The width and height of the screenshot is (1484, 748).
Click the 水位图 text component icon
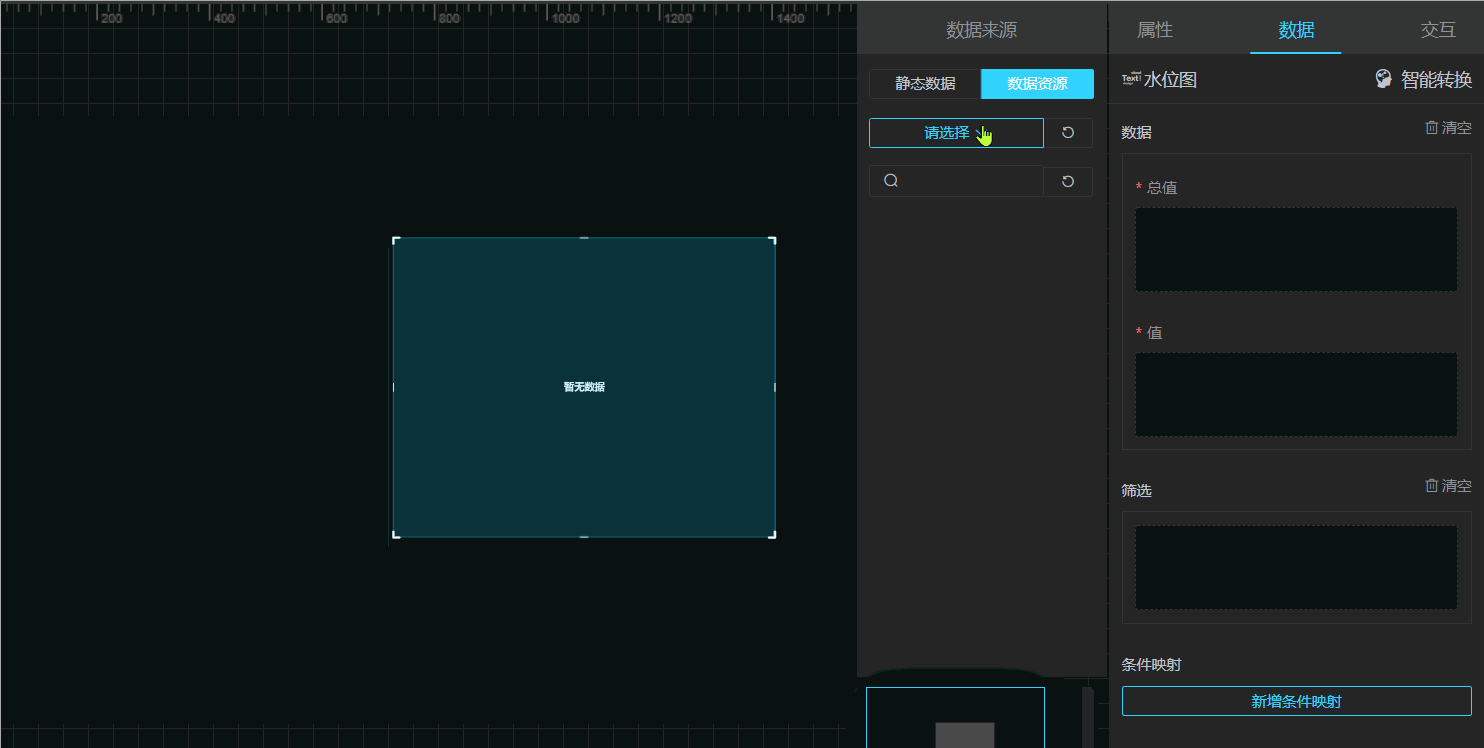[x=1132, y=79]
